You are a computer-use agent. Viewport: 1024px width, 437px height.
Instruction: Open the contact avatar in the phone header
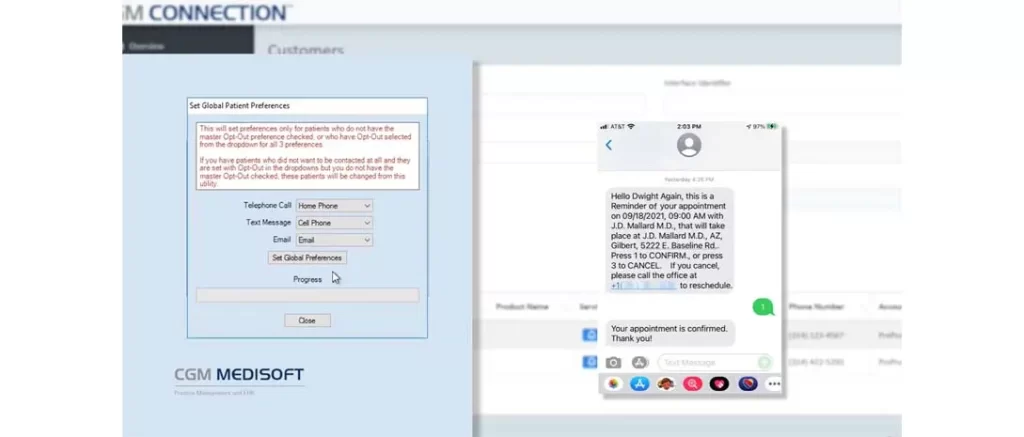[x=689, y=145]
